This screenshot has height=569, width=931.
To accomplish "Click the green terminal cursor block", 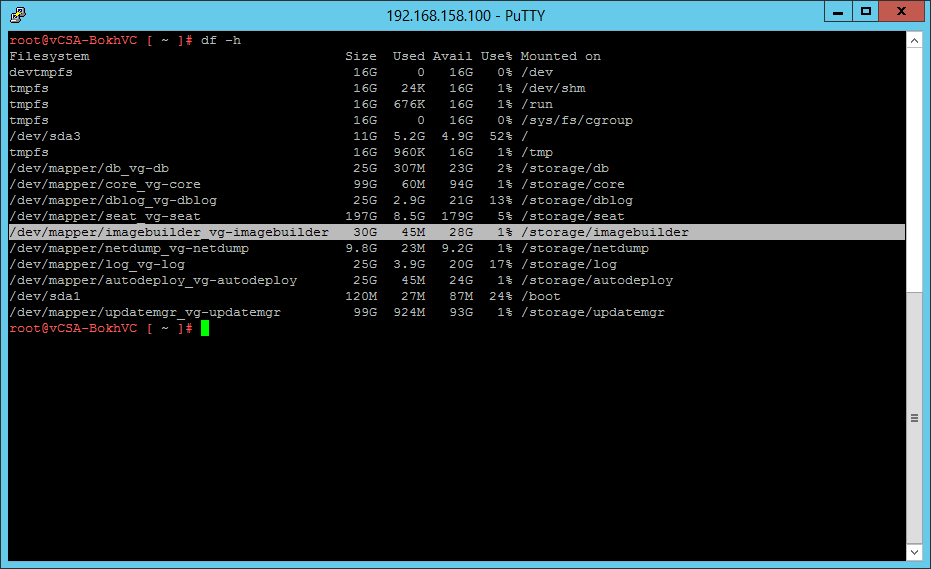I will pyautogui.click(x=205, y=328).
